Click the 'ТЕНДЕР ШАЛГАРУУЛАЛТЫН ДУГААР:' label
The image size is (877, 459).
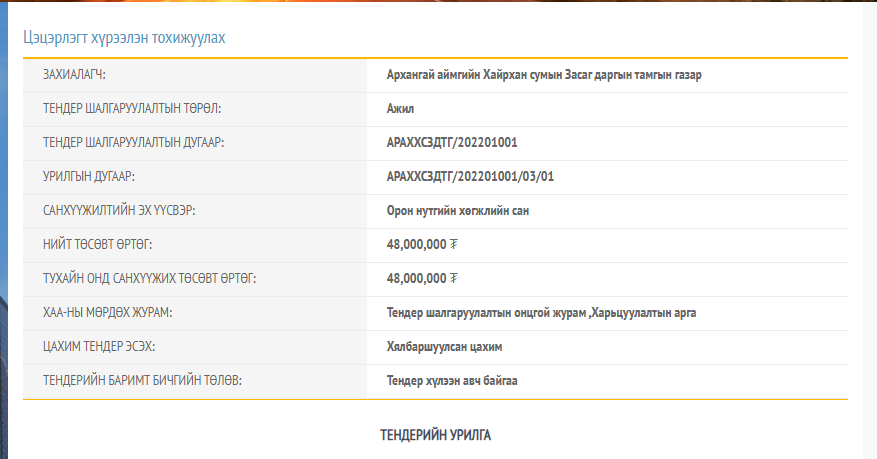coord(133,143)
